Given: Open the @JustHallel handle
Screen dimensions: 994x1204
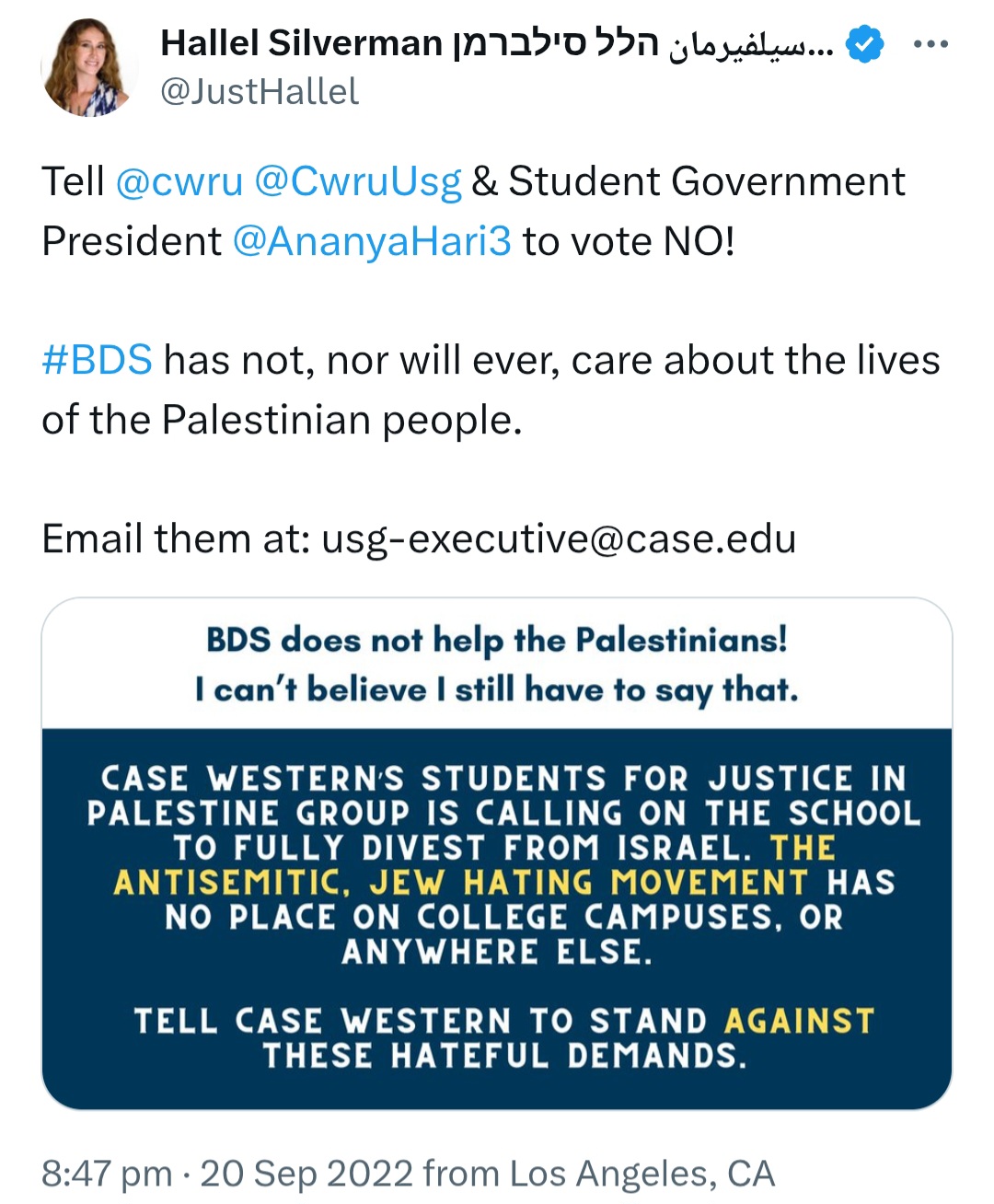Looking at the screenshot, I should point(260,92).
